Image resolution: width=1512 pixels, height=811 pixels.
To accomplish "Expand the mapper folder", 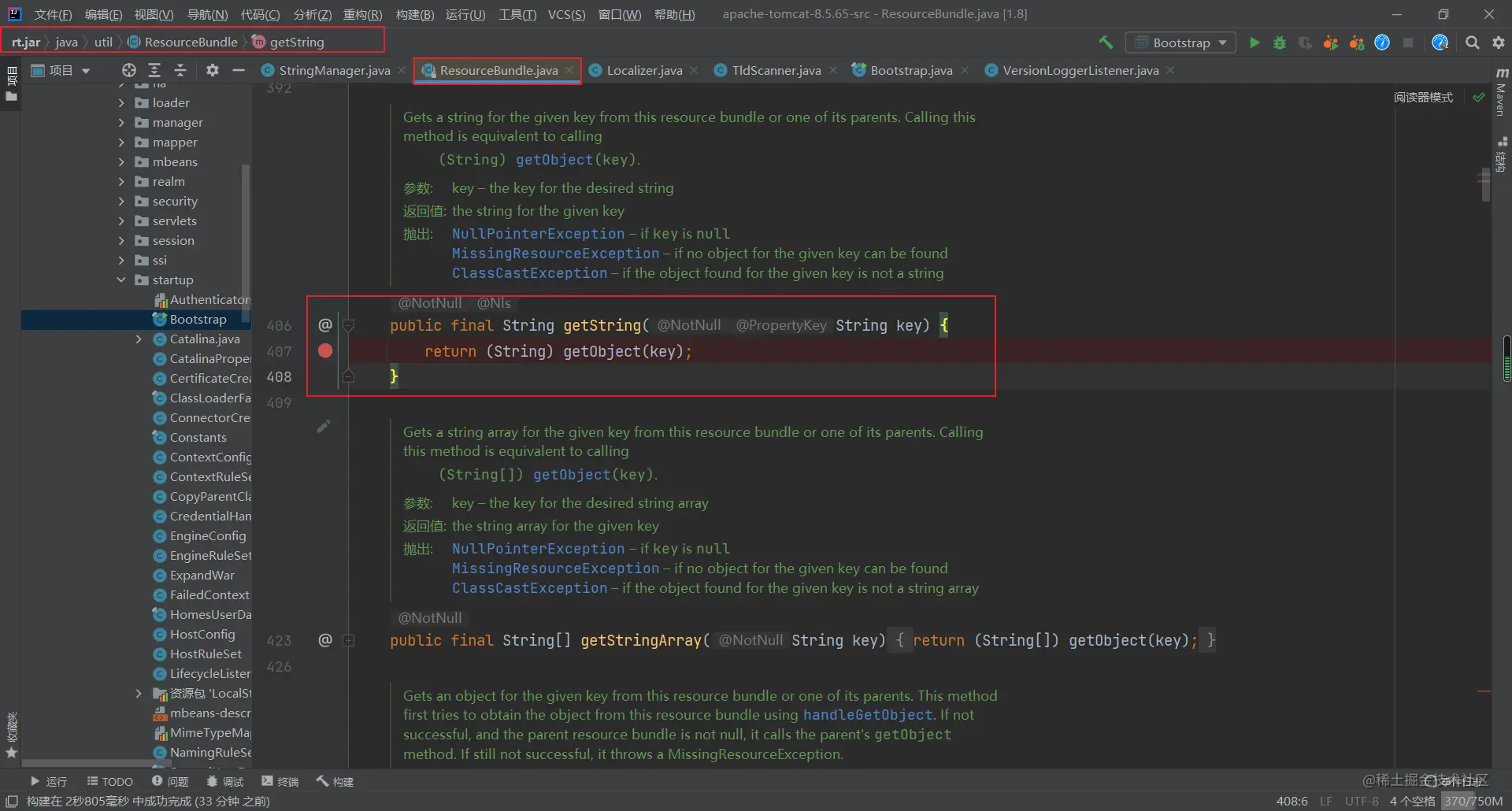I will [x=121, y=142].
